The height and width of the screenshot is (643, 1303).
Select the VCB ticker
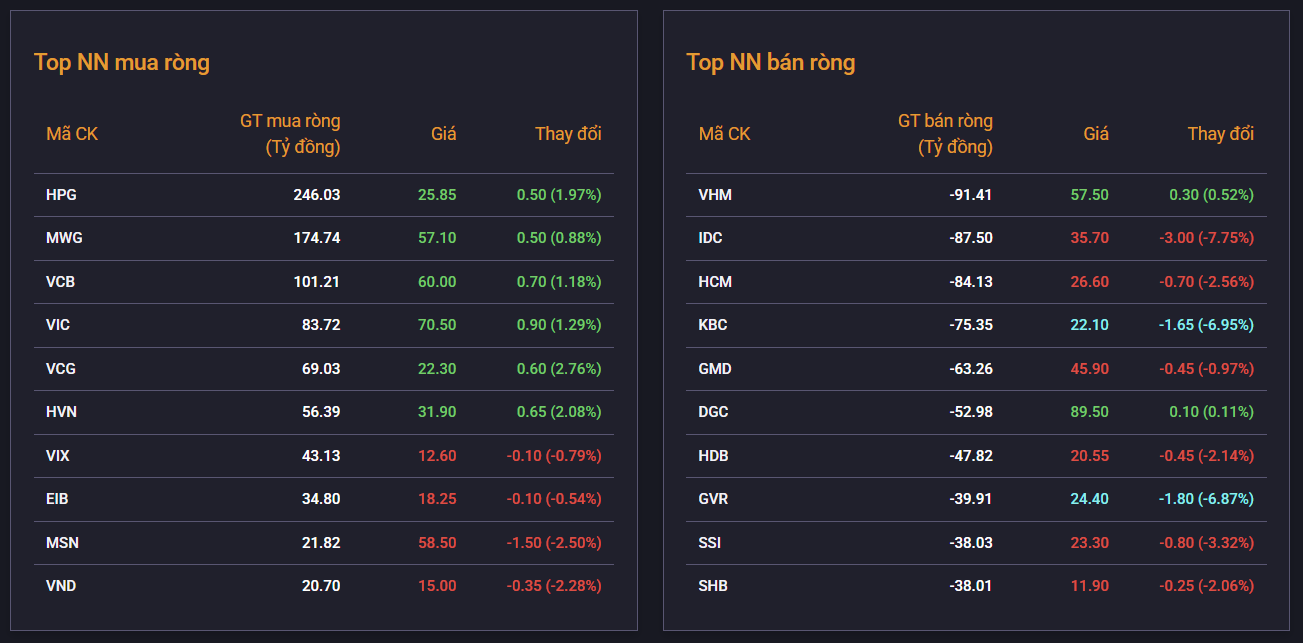(60, 282)
